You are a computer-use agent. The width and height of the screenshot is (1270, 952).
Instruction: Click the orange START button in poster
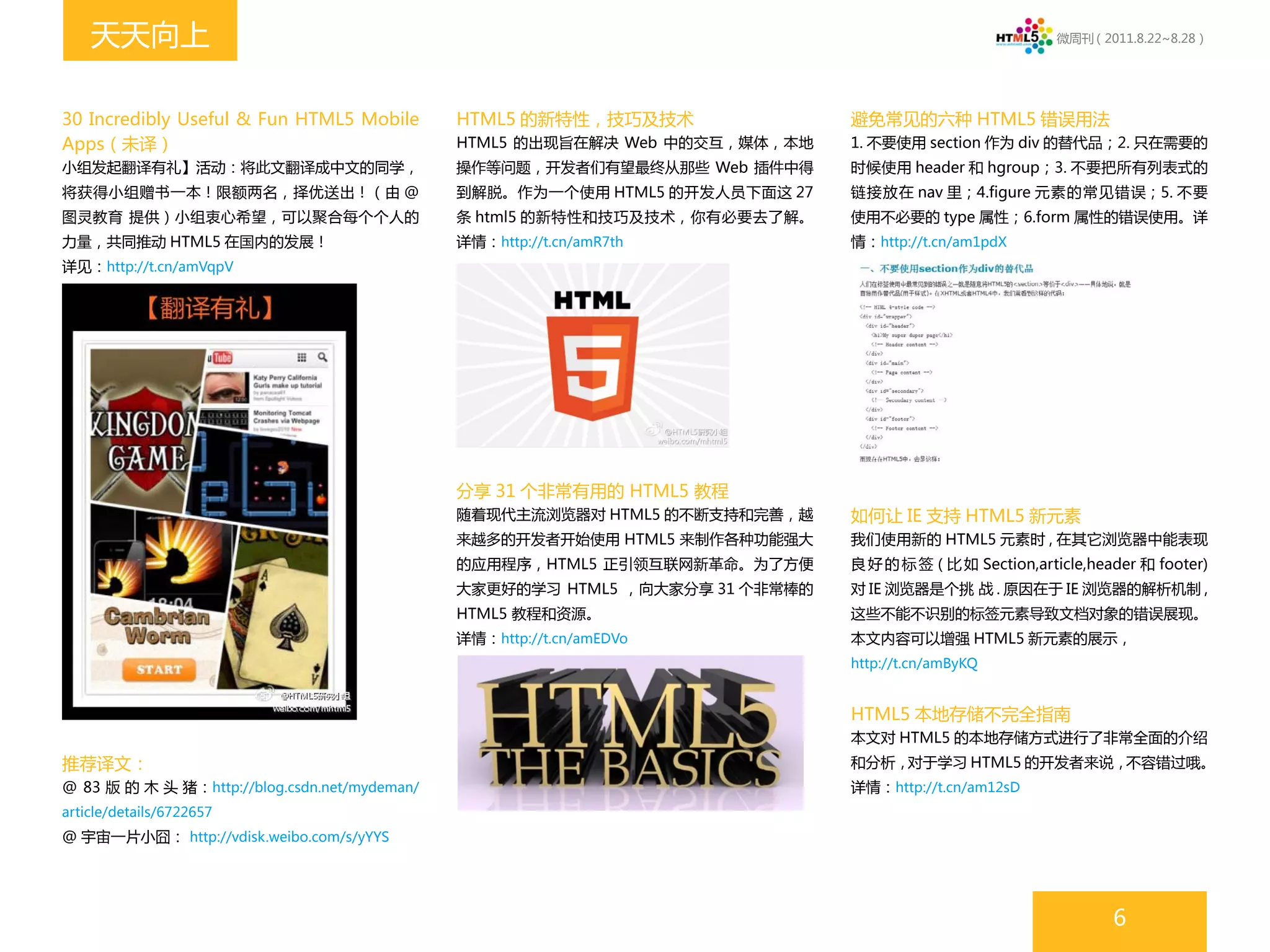click(x=159, y=669)
